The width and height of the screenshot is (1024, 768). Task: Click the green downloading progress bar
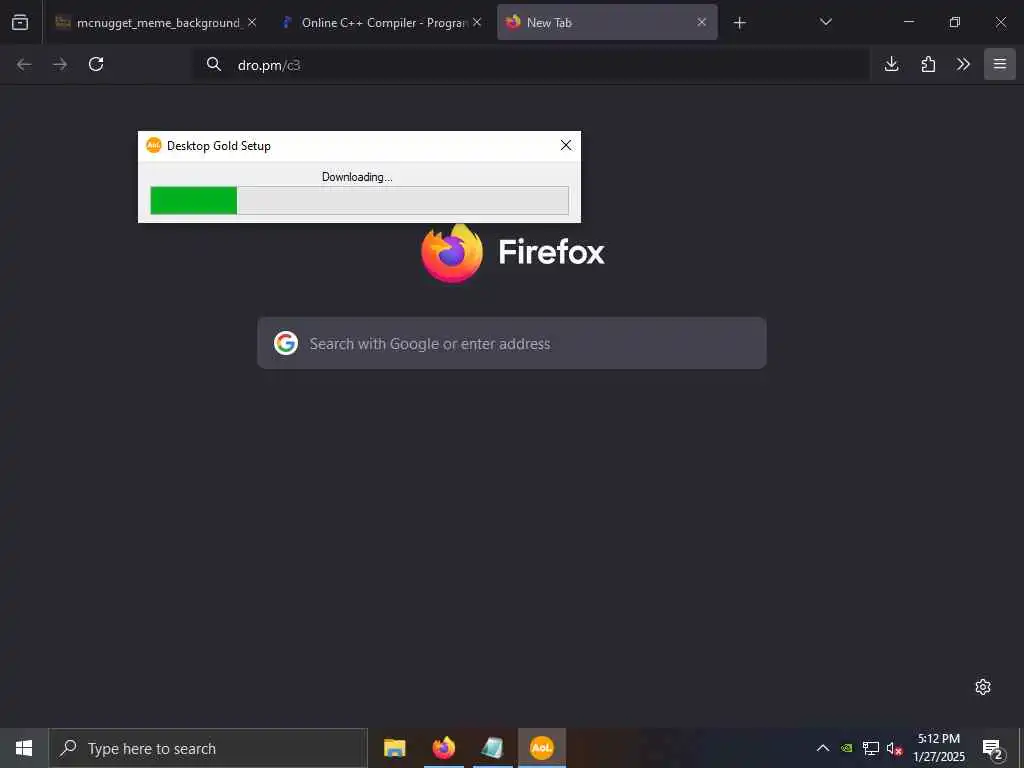(359, 200)
